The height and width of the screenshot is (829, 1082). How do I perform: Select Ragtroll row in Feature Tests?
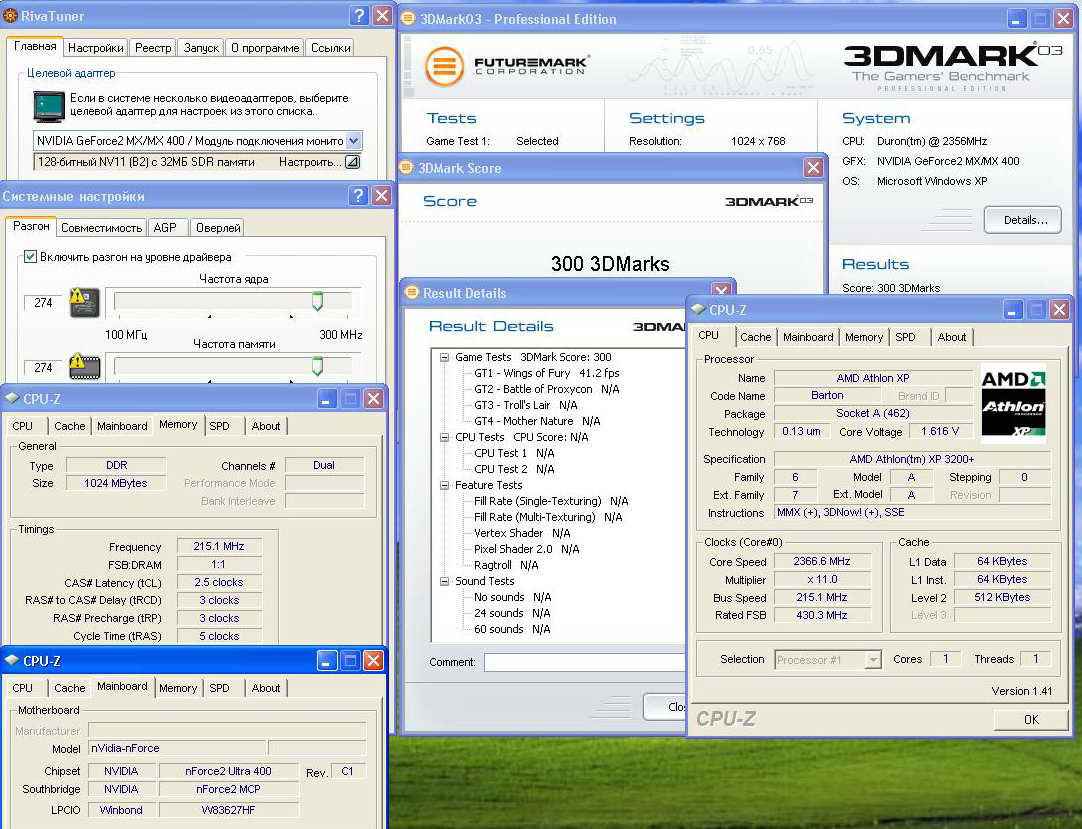click(506, 565)
